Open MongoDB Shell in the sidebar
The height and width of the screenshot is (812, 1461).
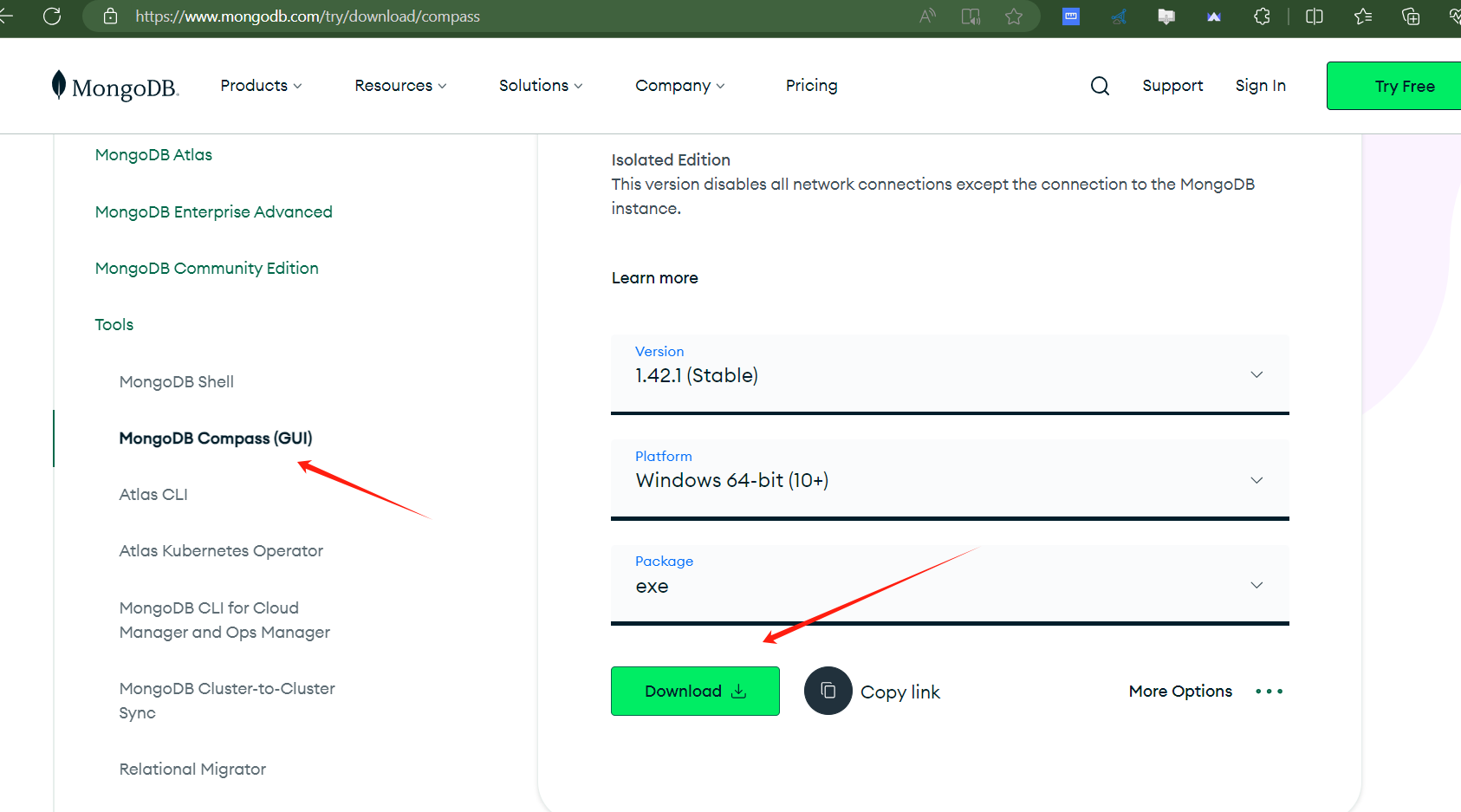click(x=177, y=382)
